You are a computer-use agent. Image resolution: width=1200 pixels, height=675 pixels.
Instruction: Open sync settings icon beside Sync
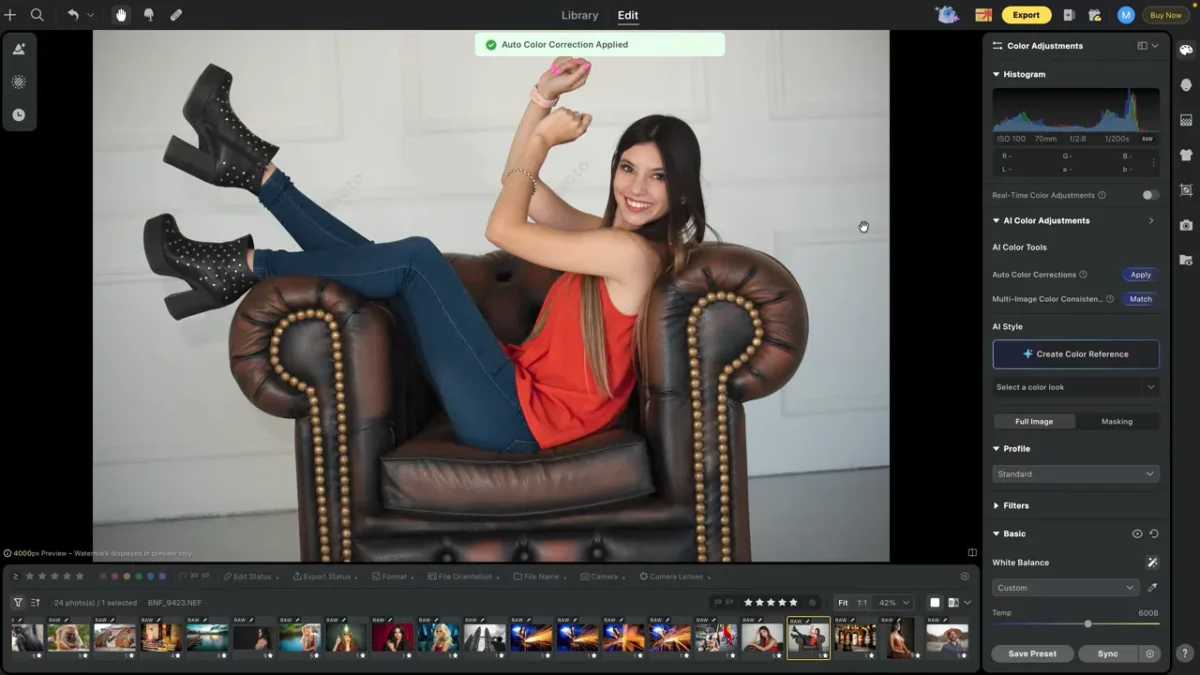(x=1150, y=654)
